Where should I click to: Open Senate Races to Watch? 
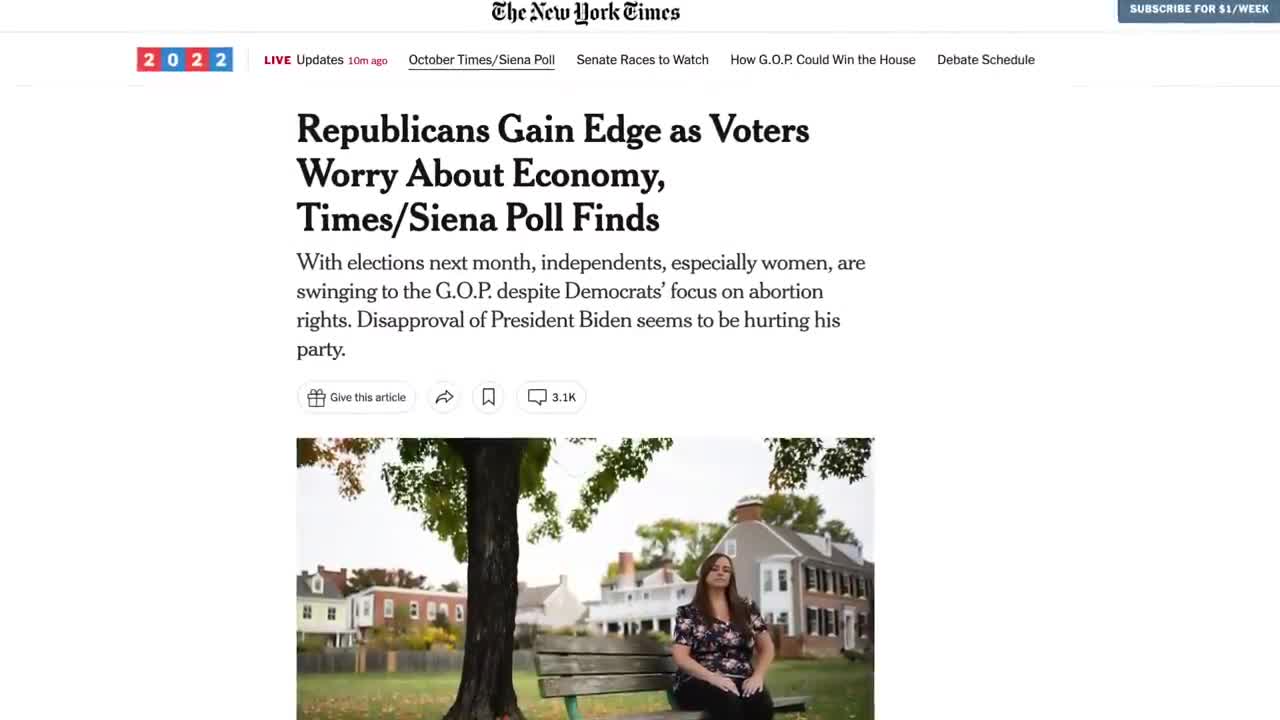click(642, 60)
